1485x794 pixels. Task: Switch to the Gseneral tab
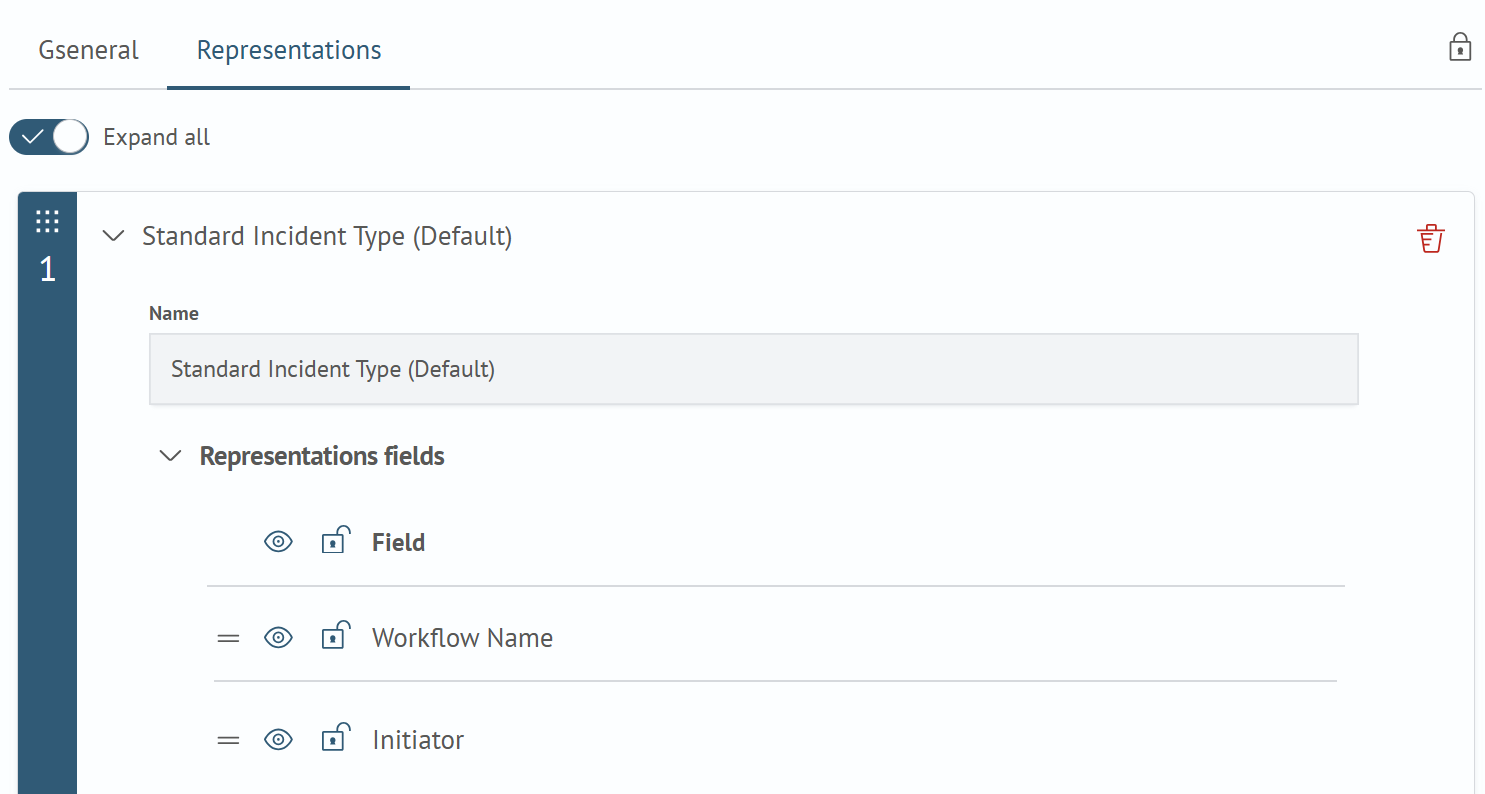88,50
